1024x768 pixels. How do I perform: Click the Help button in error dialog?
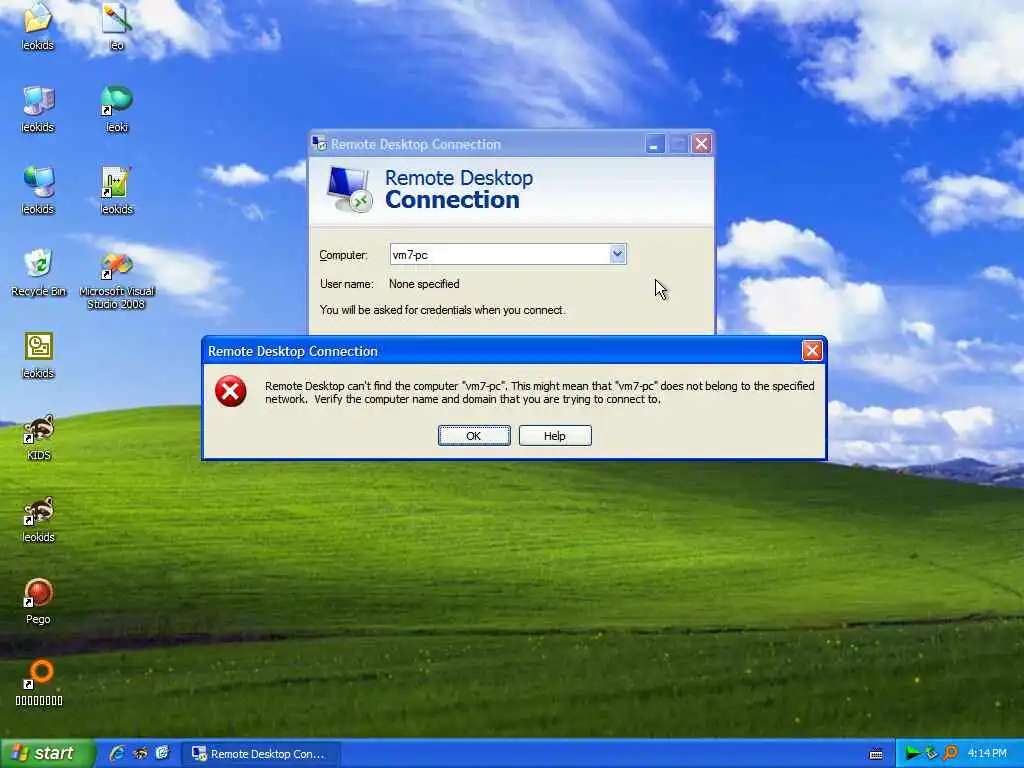[x=555, y=436]
